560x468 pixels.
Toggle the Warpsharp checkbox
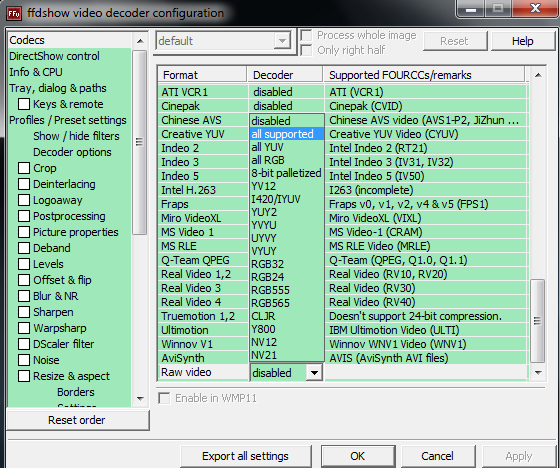[x=24, y=328]
